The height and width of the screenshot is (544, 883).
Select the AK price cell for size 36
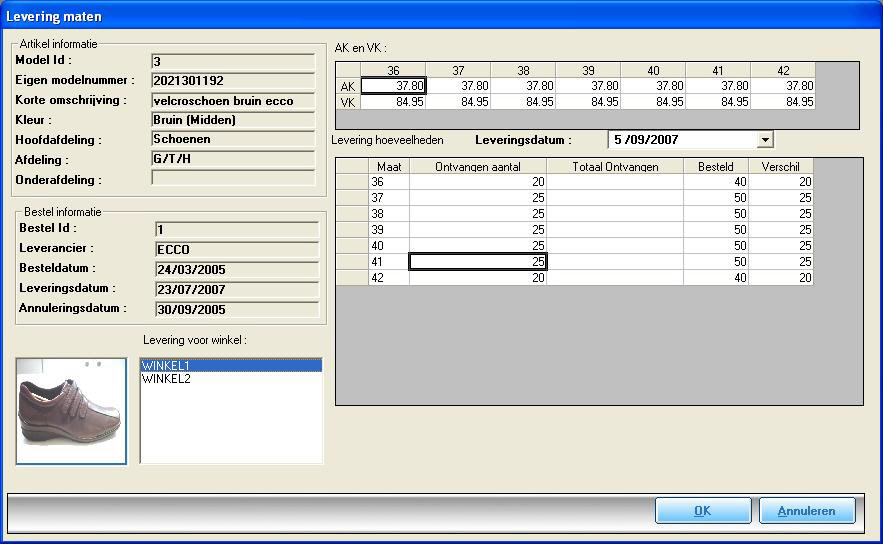[393, 86]
